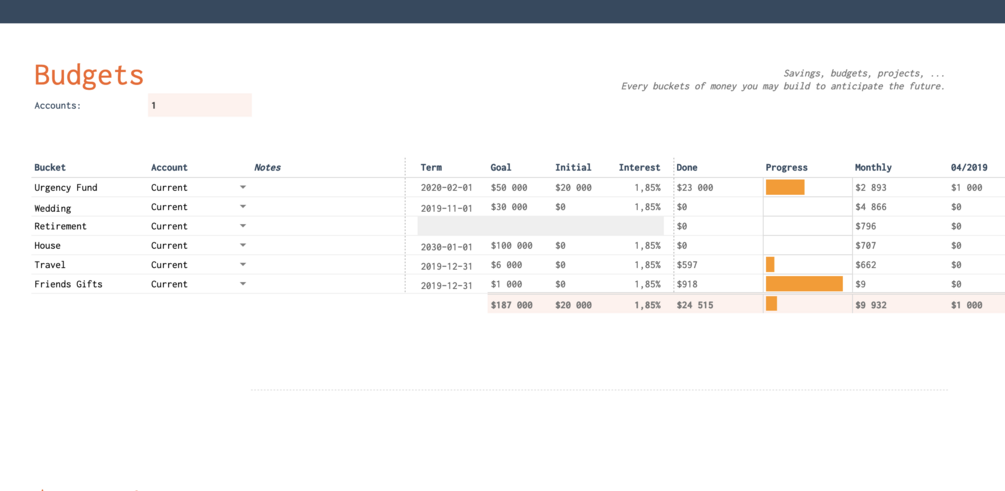
Task: Select the Urgency Fund progress bar
Action: pyautogui.click(x=785, y=187)
